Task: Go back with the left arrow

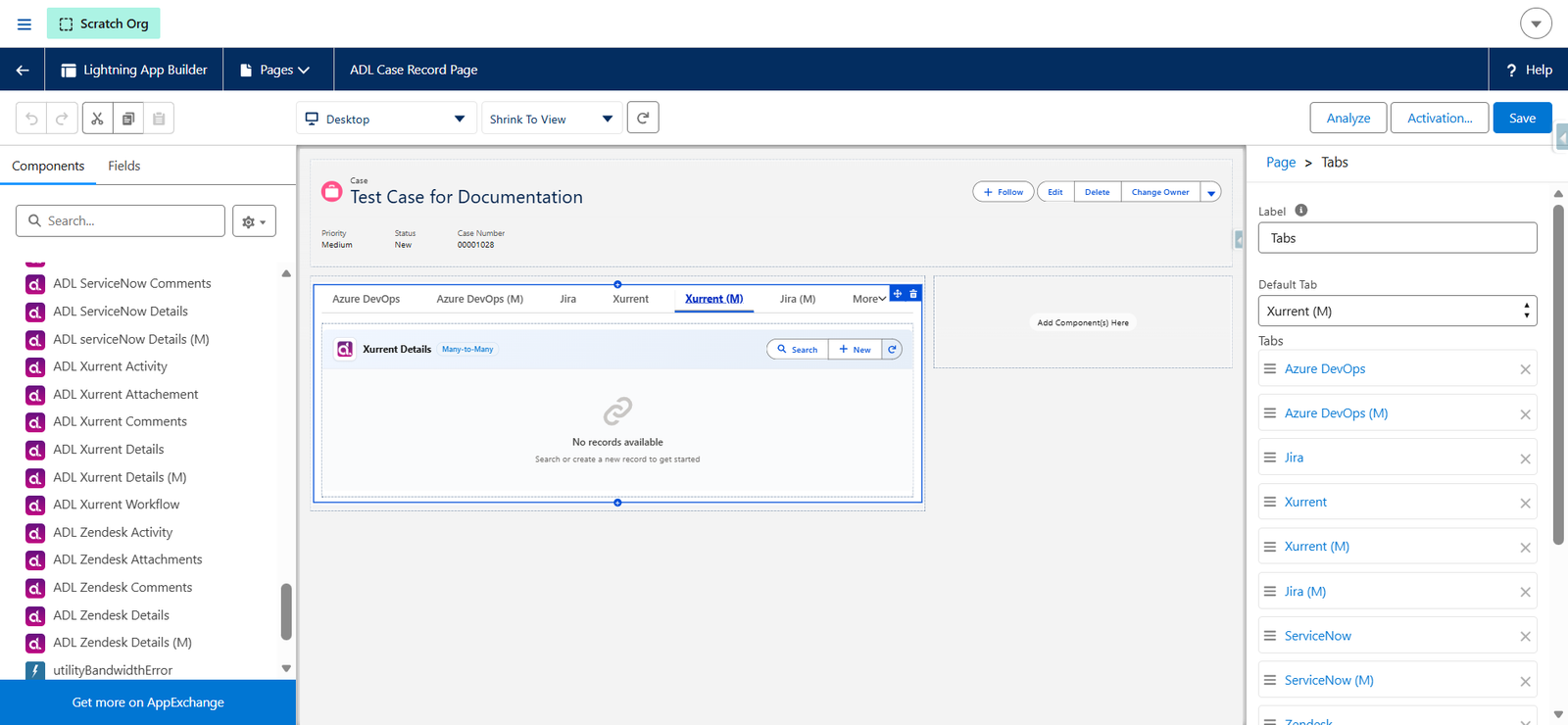Action: click(23, 70)
